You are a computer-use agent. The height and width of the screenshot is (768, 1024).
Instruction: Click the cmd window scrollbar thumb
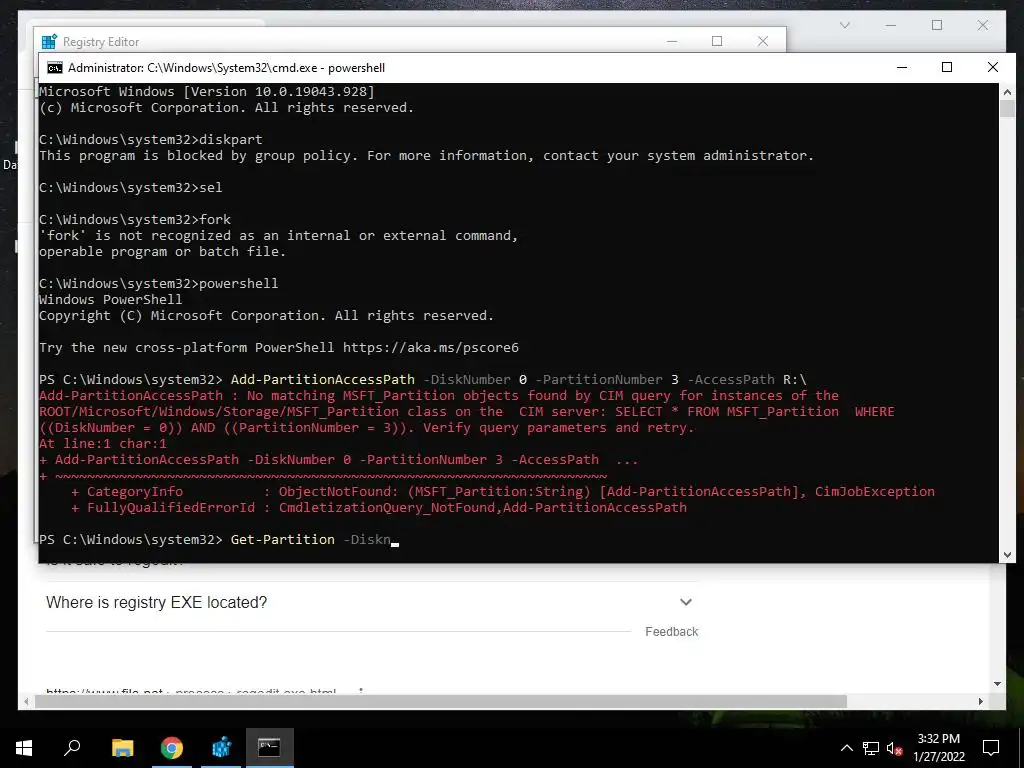click(1007, 108)
